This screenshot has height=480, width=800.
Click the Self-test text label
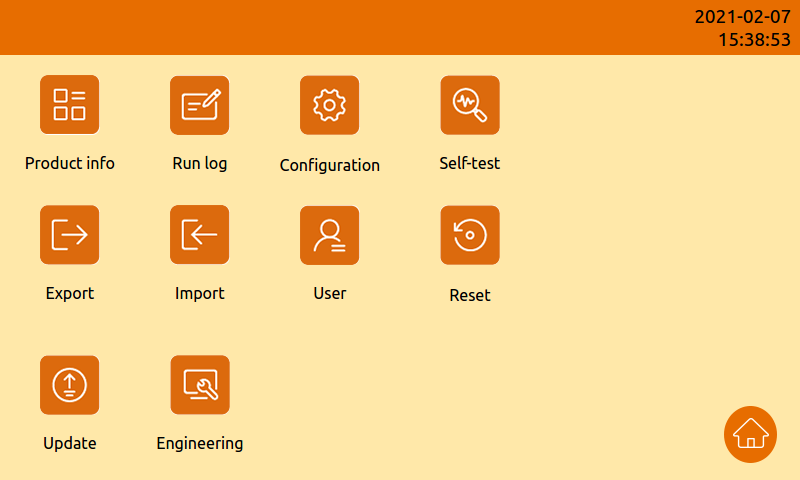(x=469, y=163)
